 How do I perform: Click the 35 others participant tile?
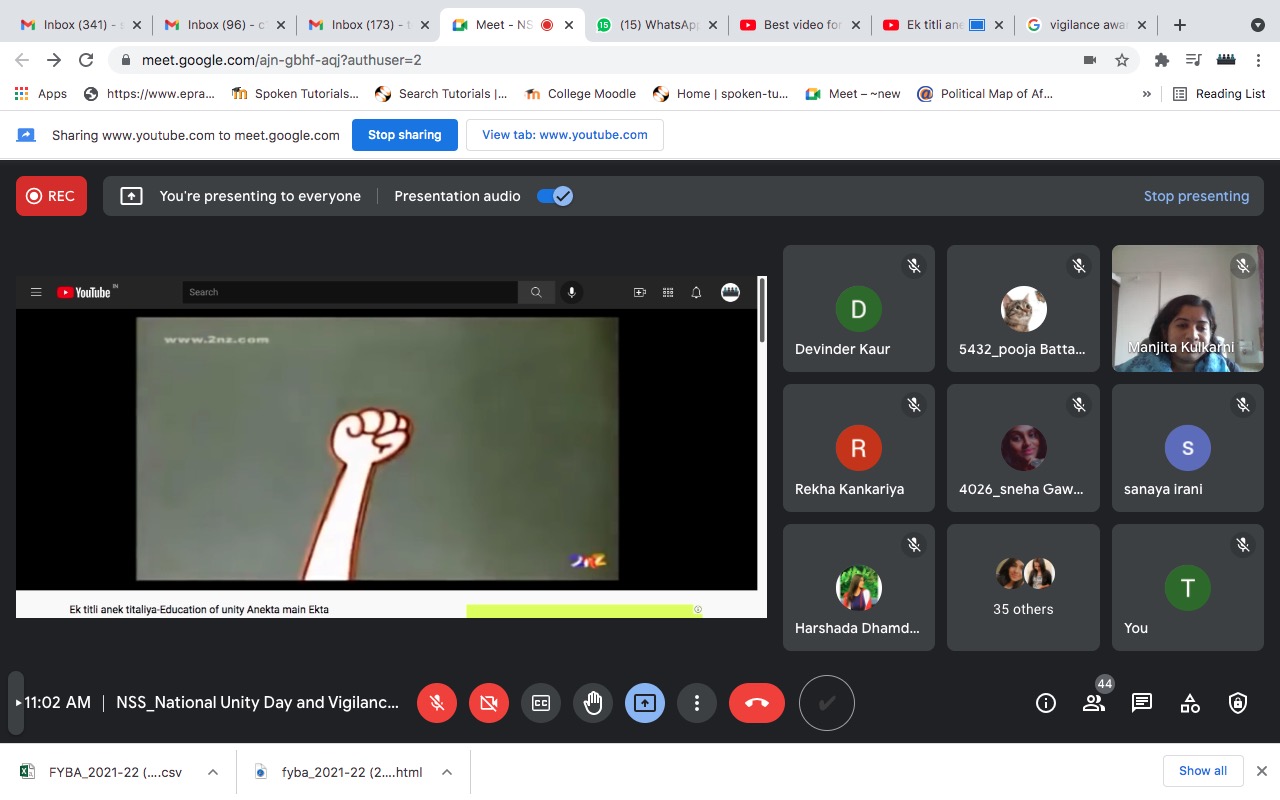click(x=1023, y=588)
